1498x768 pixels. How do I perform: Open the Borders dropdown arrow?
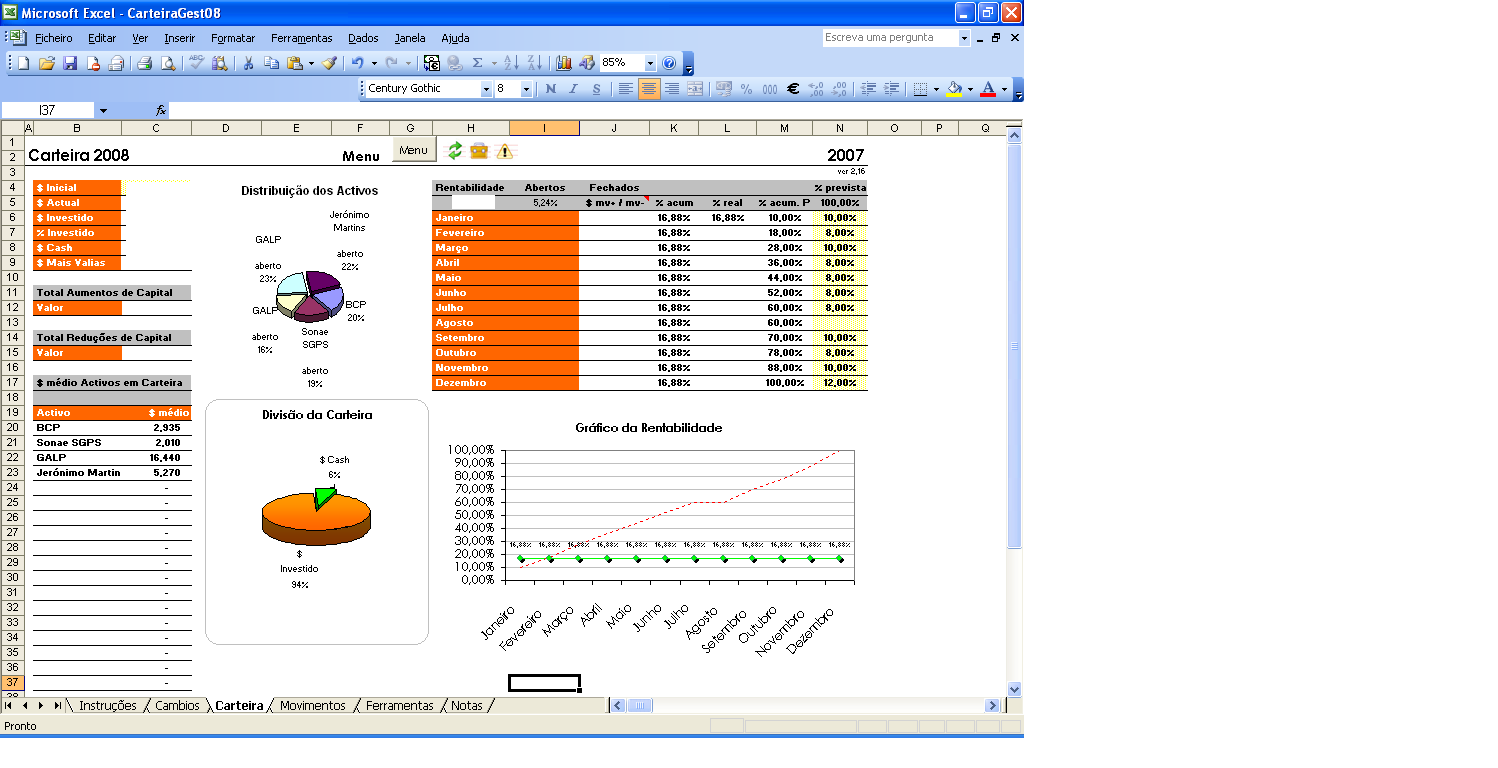point(936,89)
